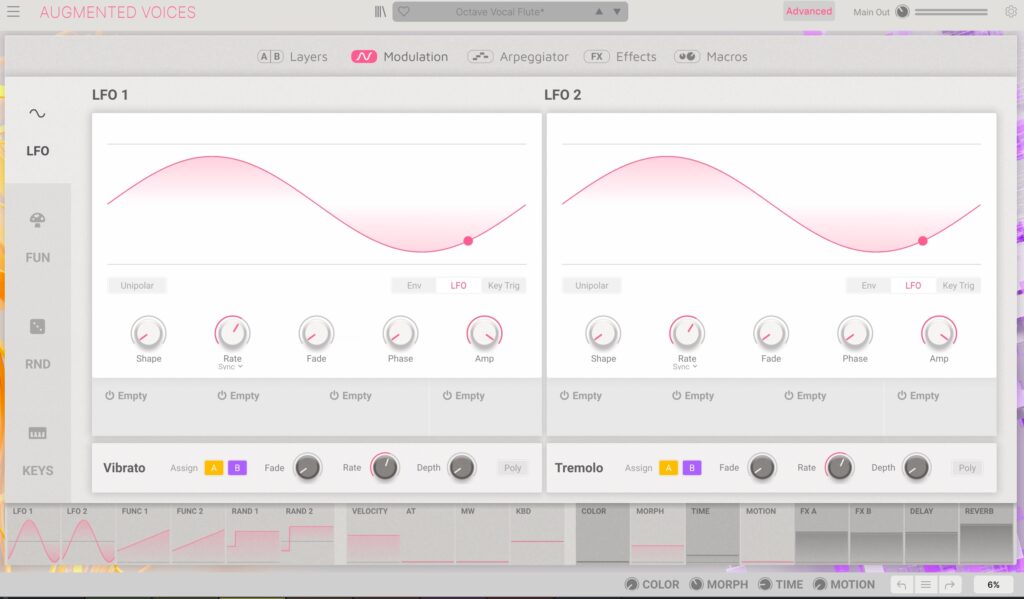Open the hamburger main menu
The height and width of the screenshot is (599, 1024).
pyautogui.click(x=13, y=12)
